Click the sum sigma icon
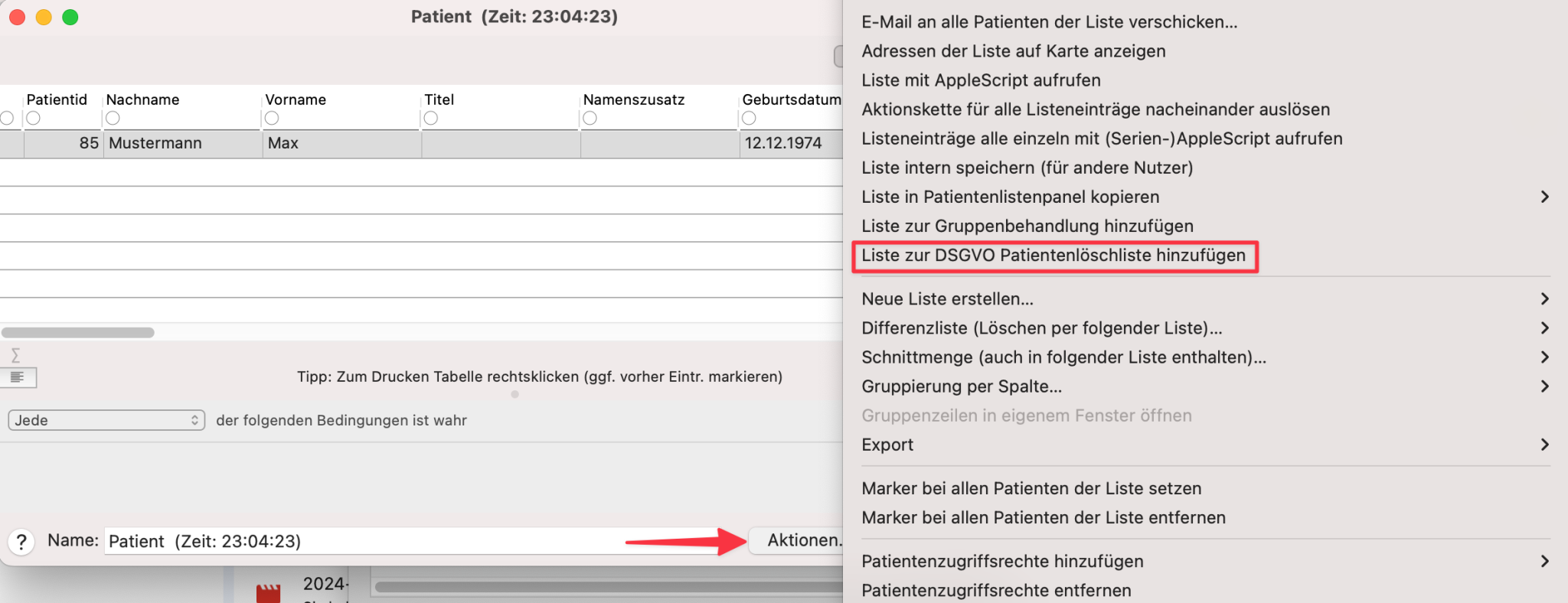The width and height of the screenshot is (1568, 603). (15, 355)
